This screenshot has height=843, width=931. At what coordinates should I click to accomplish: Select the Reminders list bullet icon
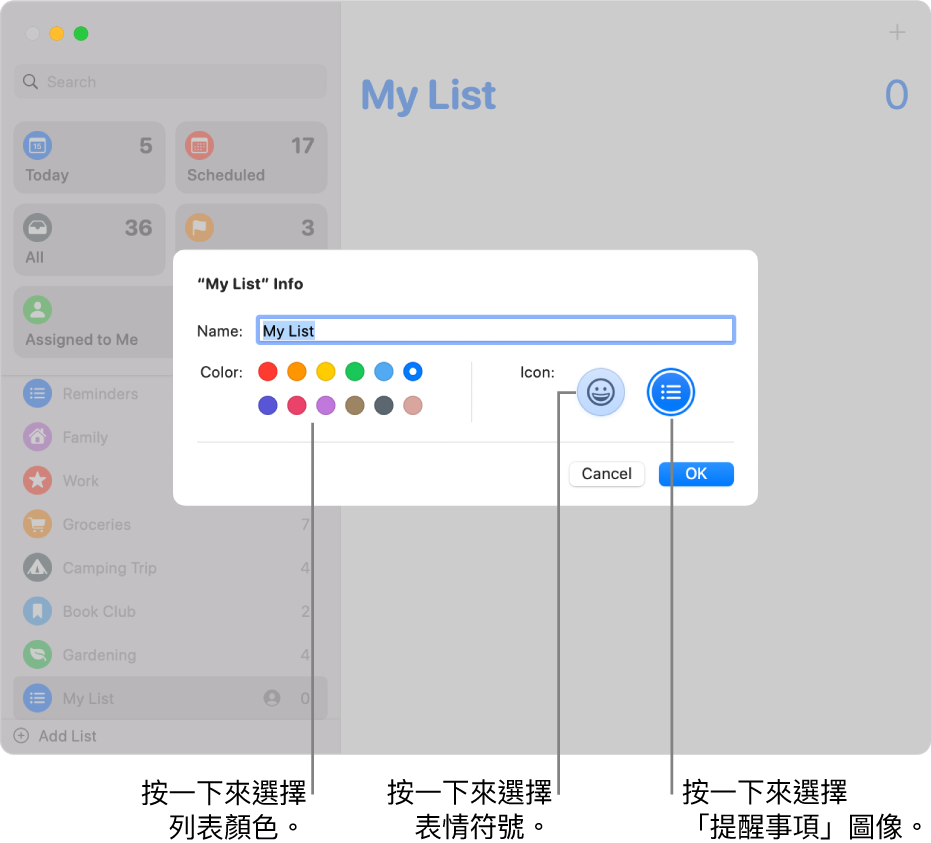point(36,394)
